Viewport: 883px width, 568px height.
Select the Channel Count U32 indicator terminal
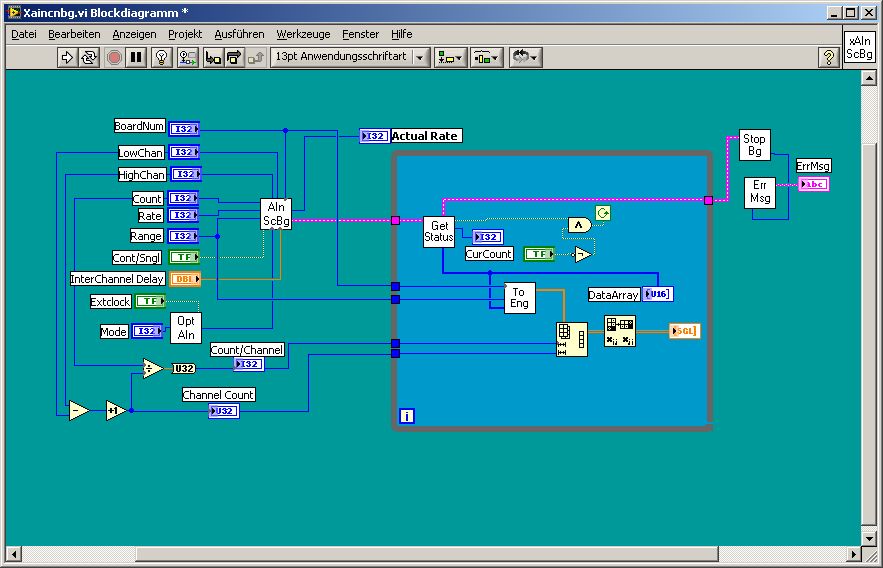(224, 411)
